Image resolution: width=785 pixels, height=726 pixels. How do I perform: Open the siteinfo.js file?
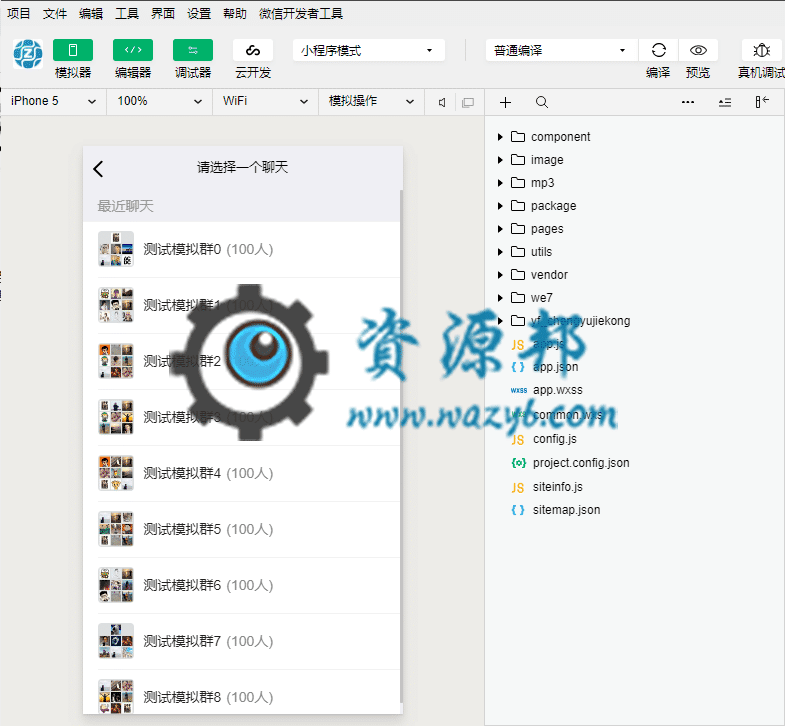point(558,487)
